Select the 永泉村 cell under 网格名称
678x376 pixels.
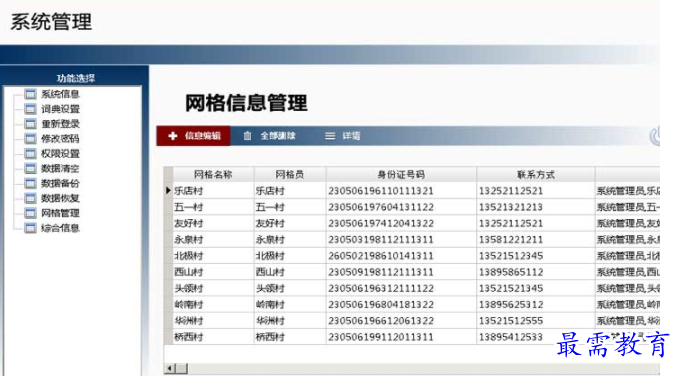213,239
